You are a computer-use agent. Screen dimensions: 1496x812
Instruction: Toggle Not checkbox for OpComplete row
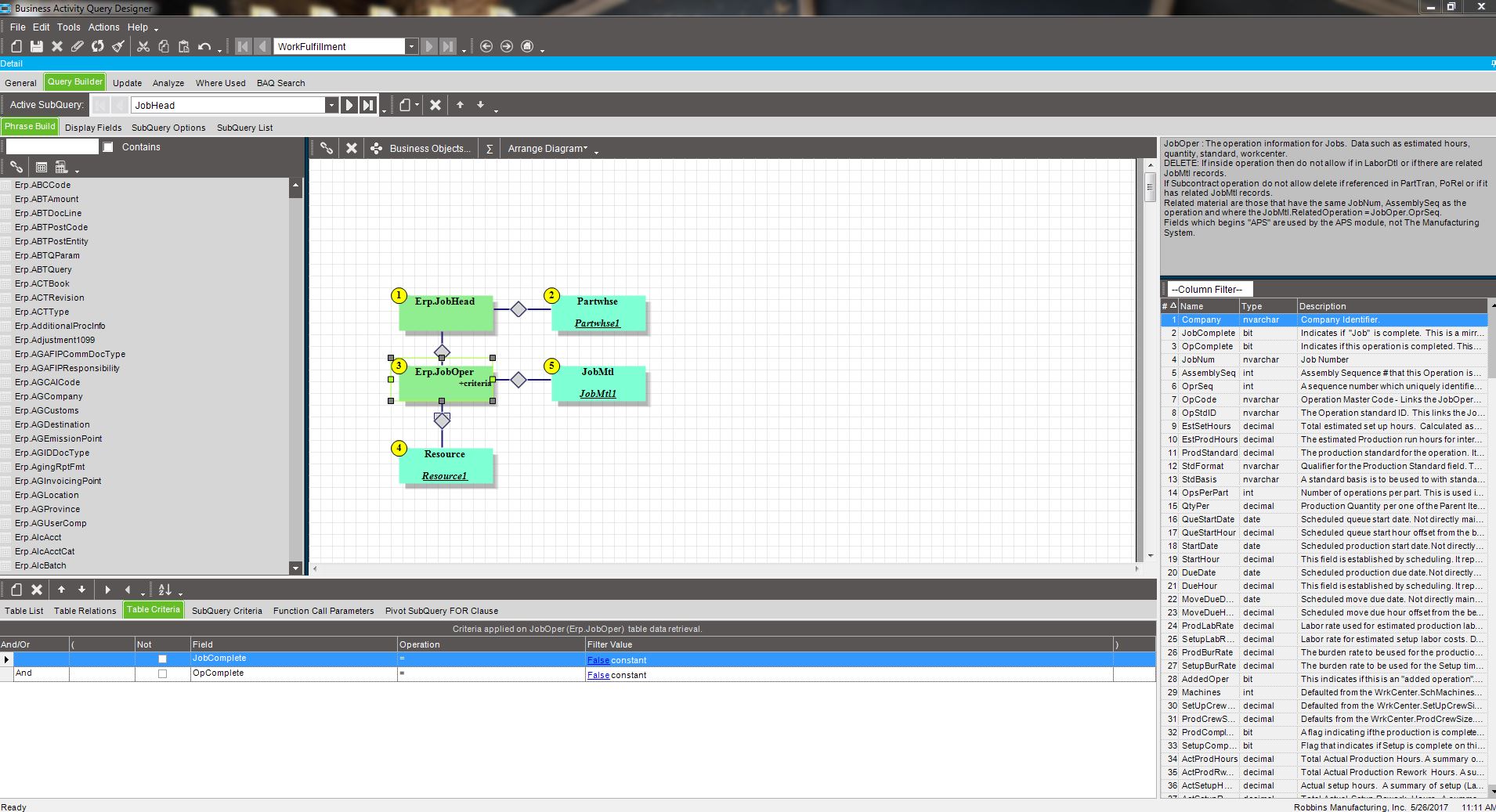pos(162,674)
